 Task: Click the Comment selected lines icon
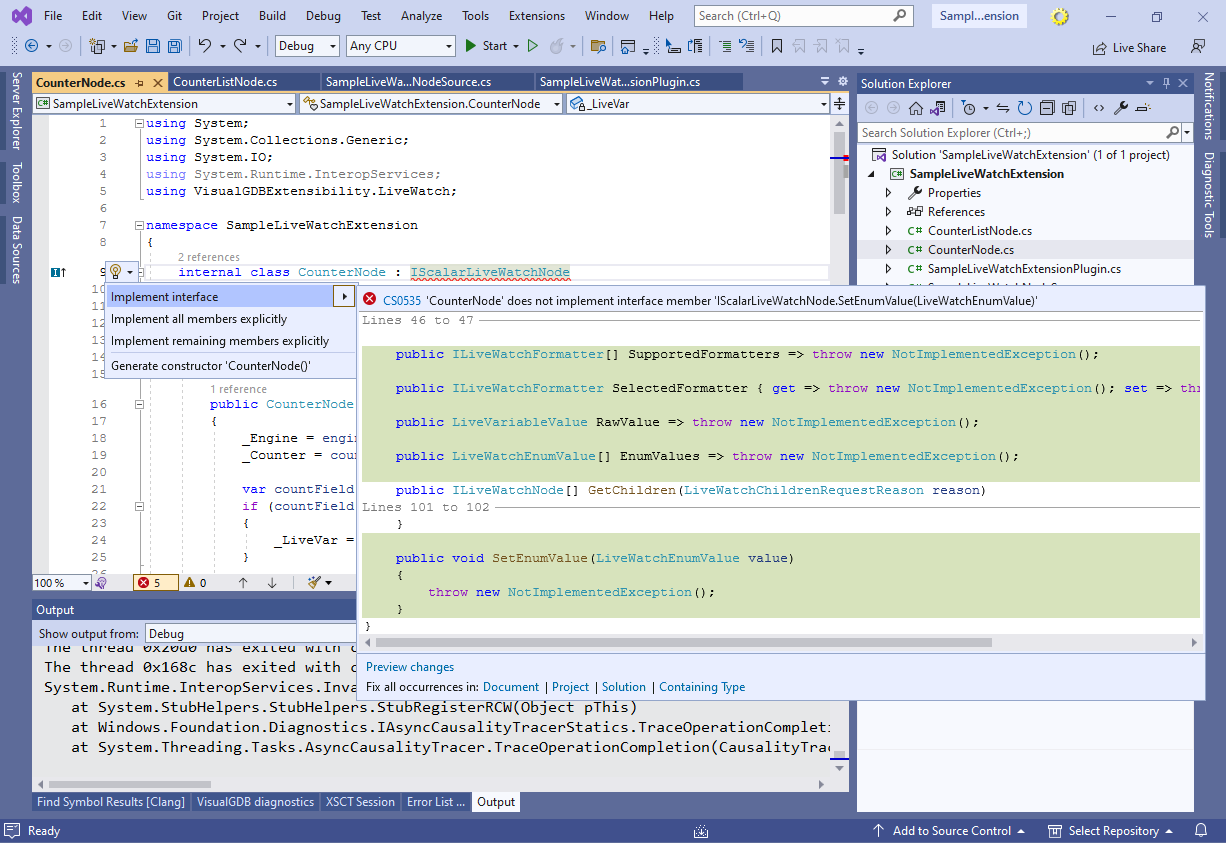(725, 46)
